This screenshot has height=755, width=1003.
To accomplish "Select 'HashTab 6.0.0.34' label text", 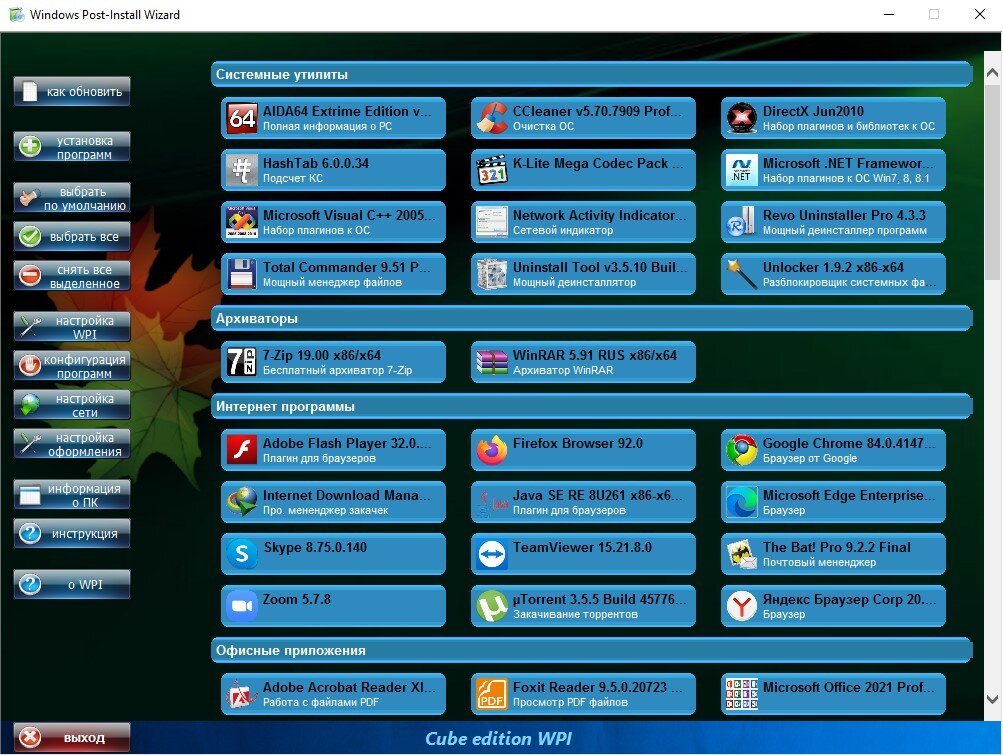I will tap(316, 163).
